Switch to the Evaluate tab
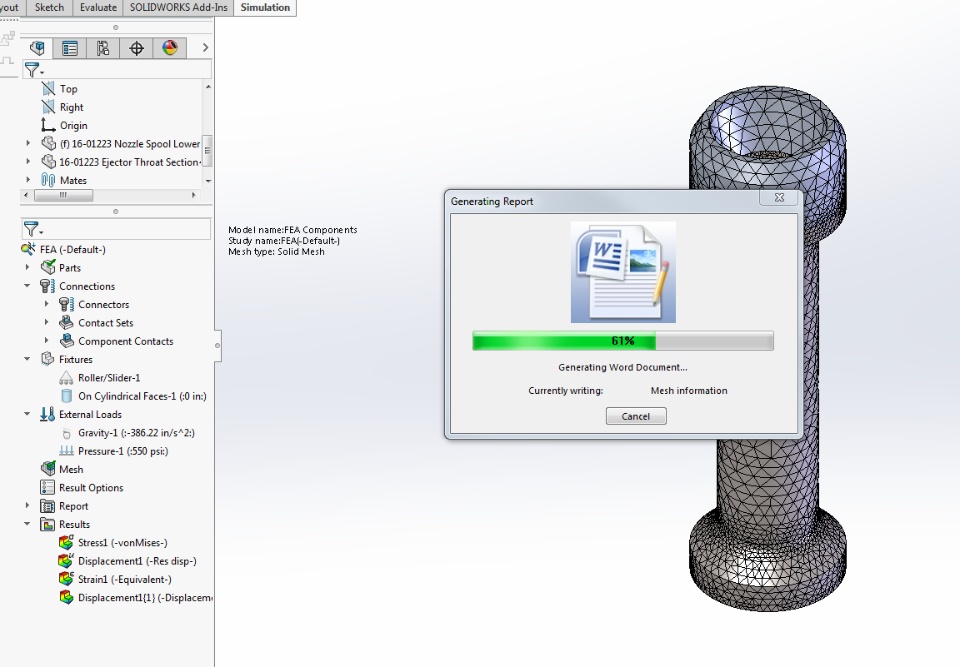 (98, 7)
